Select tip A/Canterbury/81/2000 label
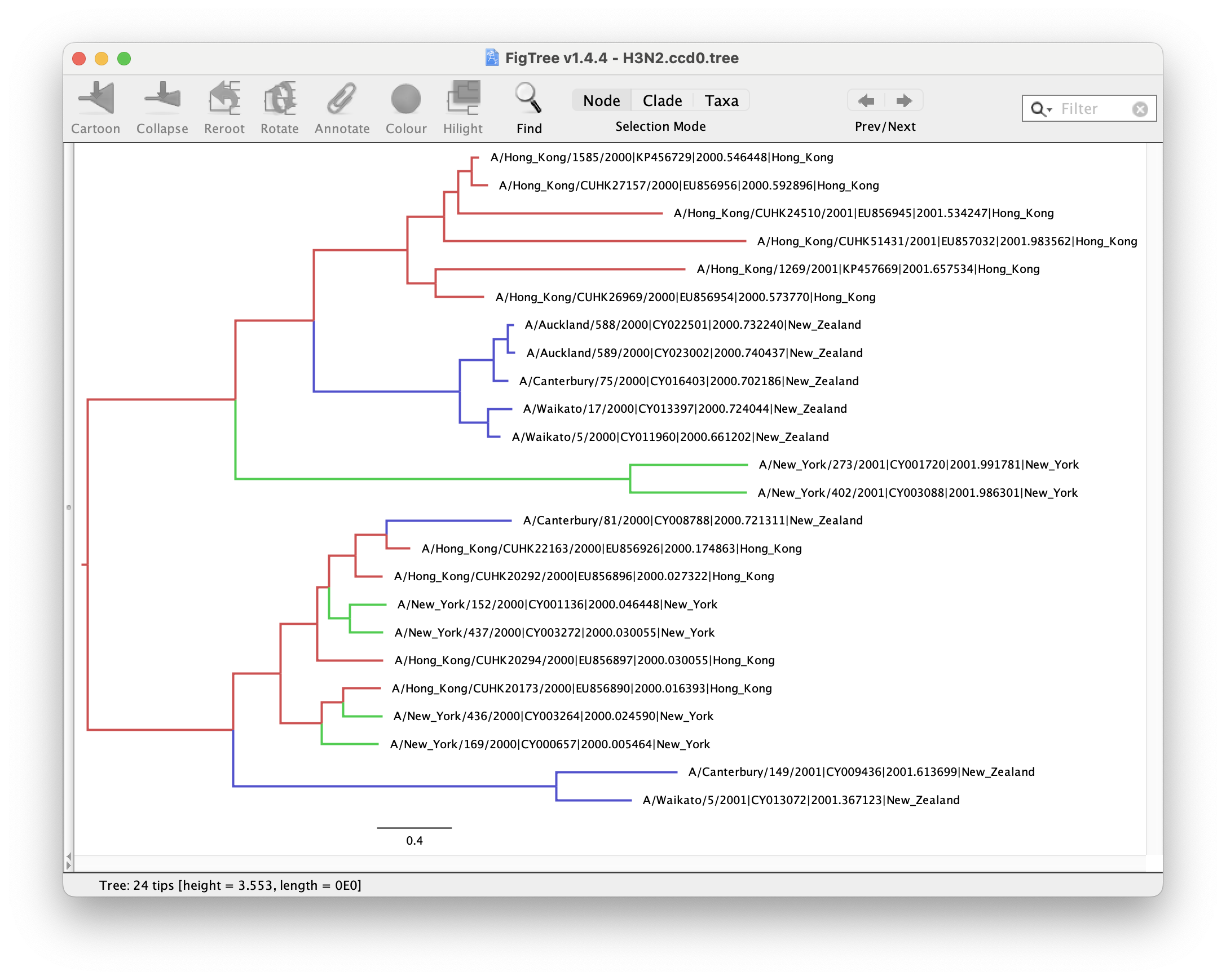1226x980 pixels. point(693,520)
